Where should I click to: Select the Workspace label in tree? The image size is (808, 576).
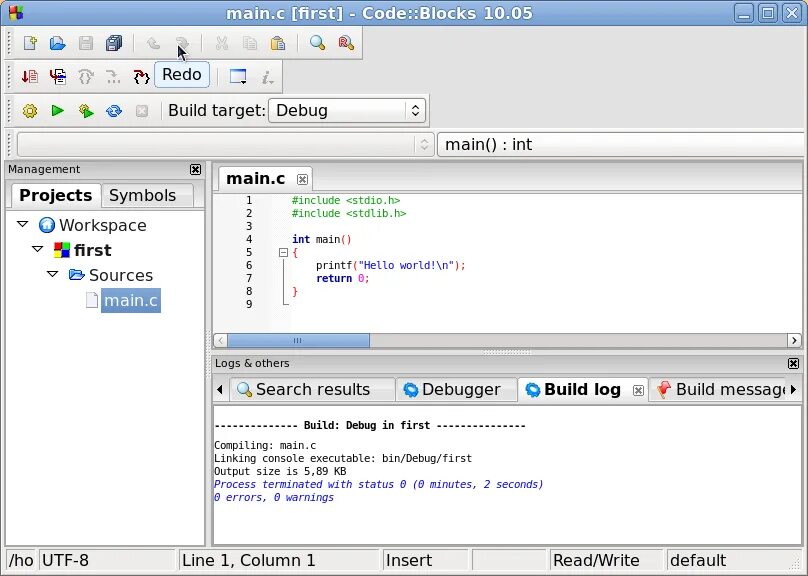pos(103,225)
